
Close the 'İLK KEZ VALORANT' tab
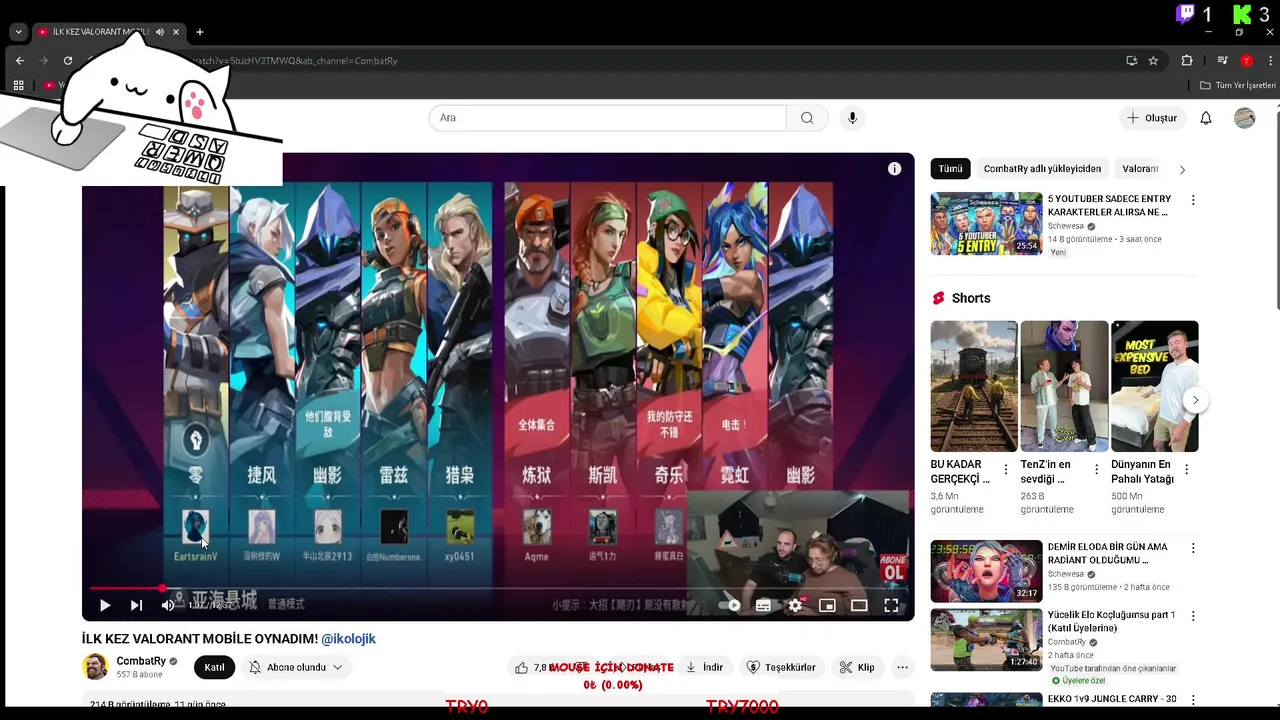(176, 32)
